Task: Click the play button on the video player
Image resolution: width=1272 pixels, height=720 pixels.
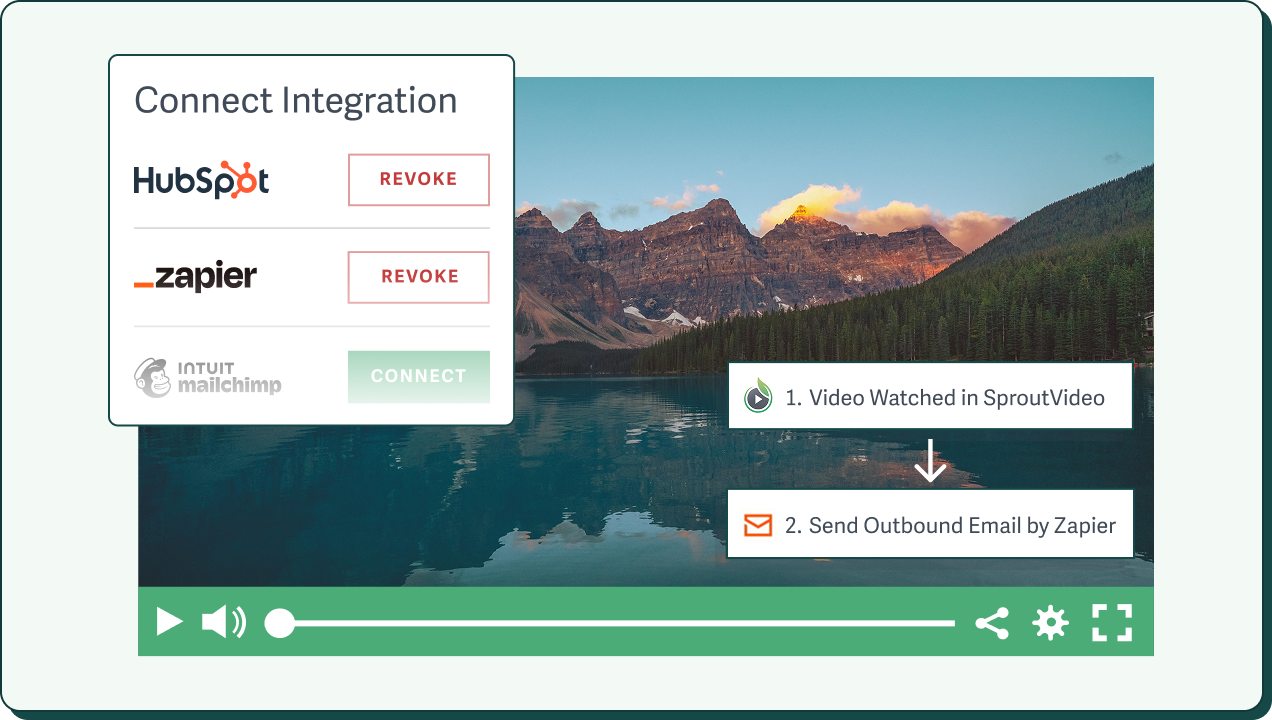Action: point(170,621)
